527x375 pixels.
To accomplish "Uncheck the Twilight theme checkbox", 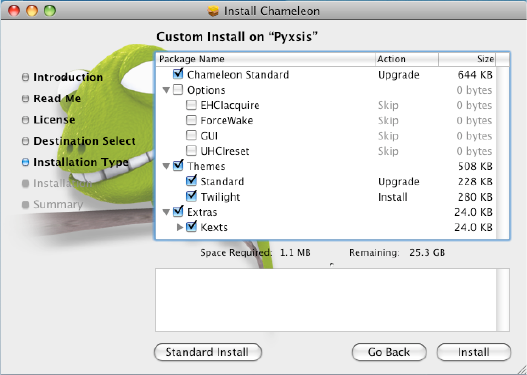I will pyautogui.click(x=191, y=196).
